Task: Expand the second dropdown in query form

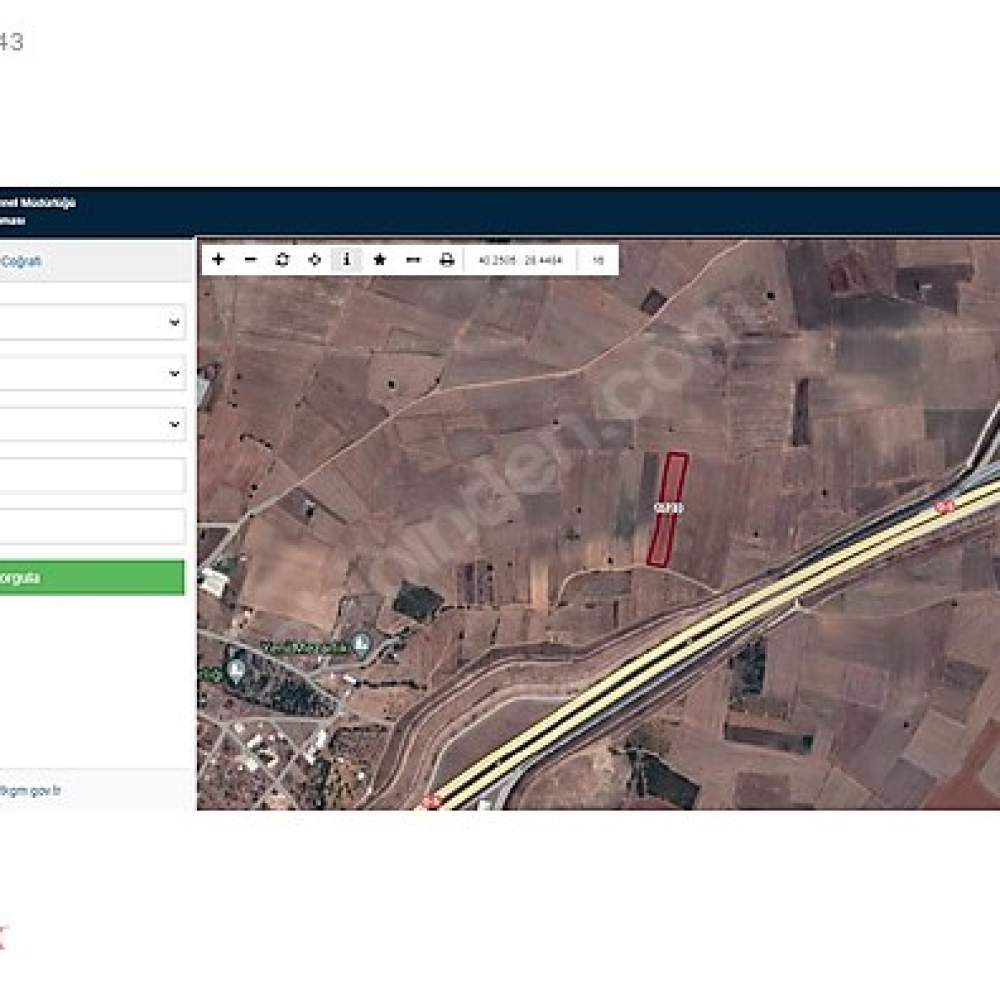Action: pos(92,373)
